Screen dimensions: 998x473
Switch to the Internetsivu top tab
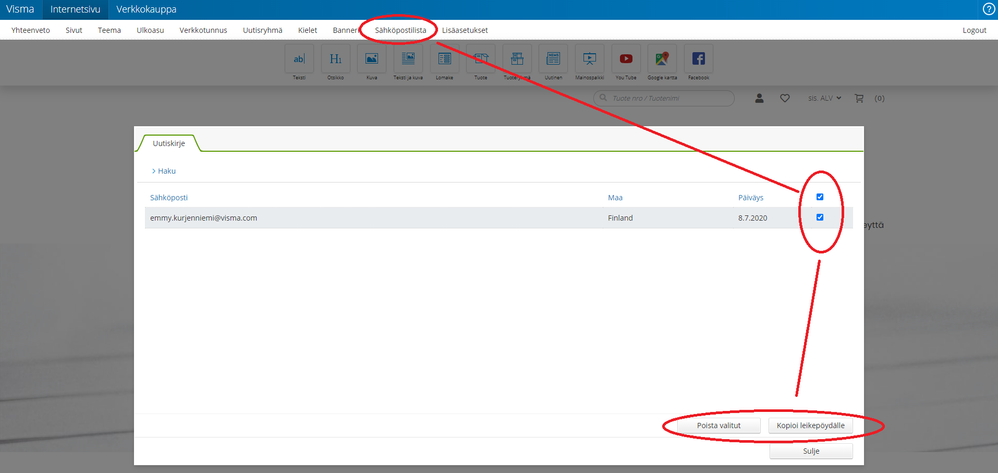(x=75, y=10)
